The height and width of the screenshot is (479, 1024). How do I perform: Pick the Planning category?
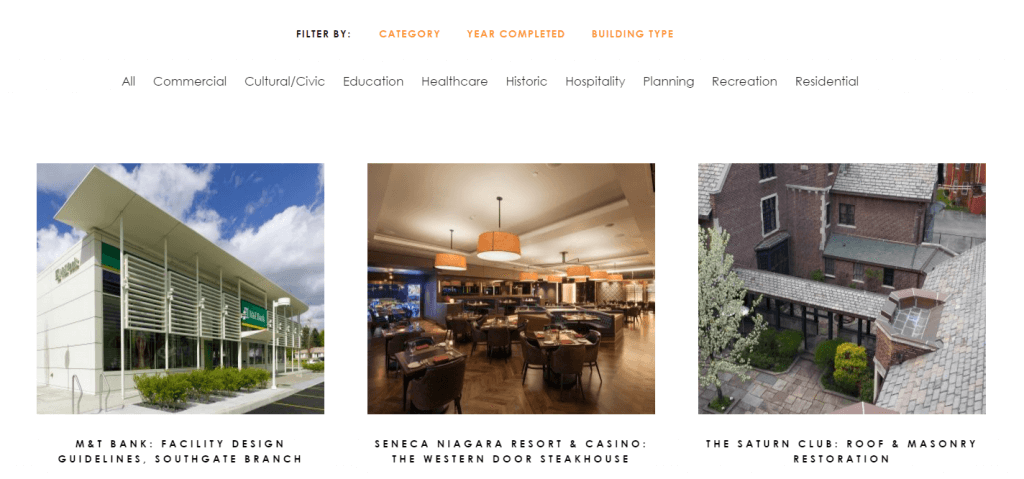point(668,82)
